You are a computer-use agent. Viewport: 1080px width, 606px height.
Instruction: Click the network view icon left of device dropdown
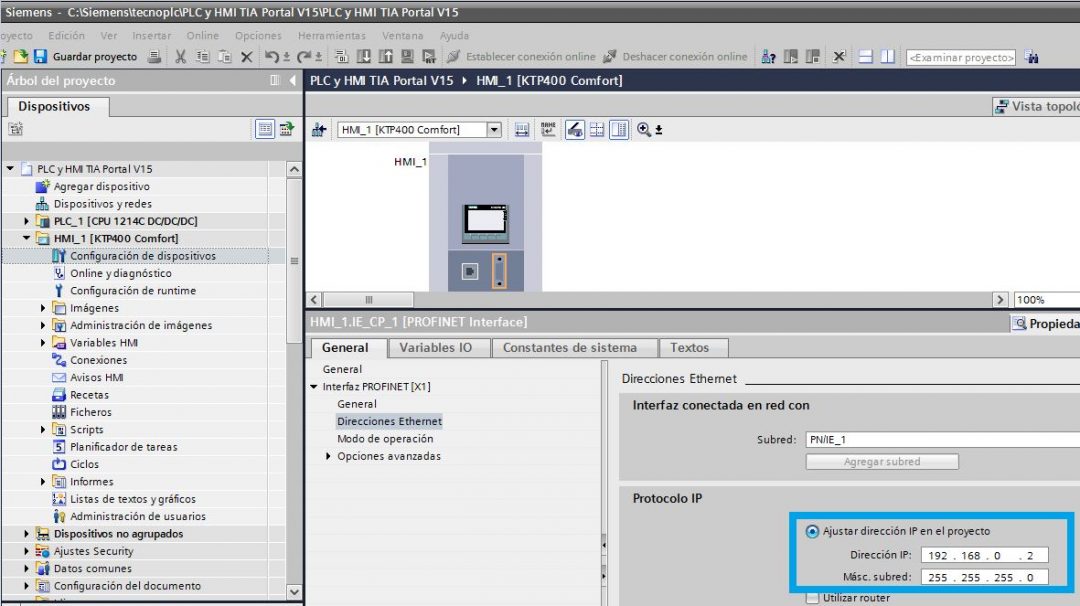(319, 129)
